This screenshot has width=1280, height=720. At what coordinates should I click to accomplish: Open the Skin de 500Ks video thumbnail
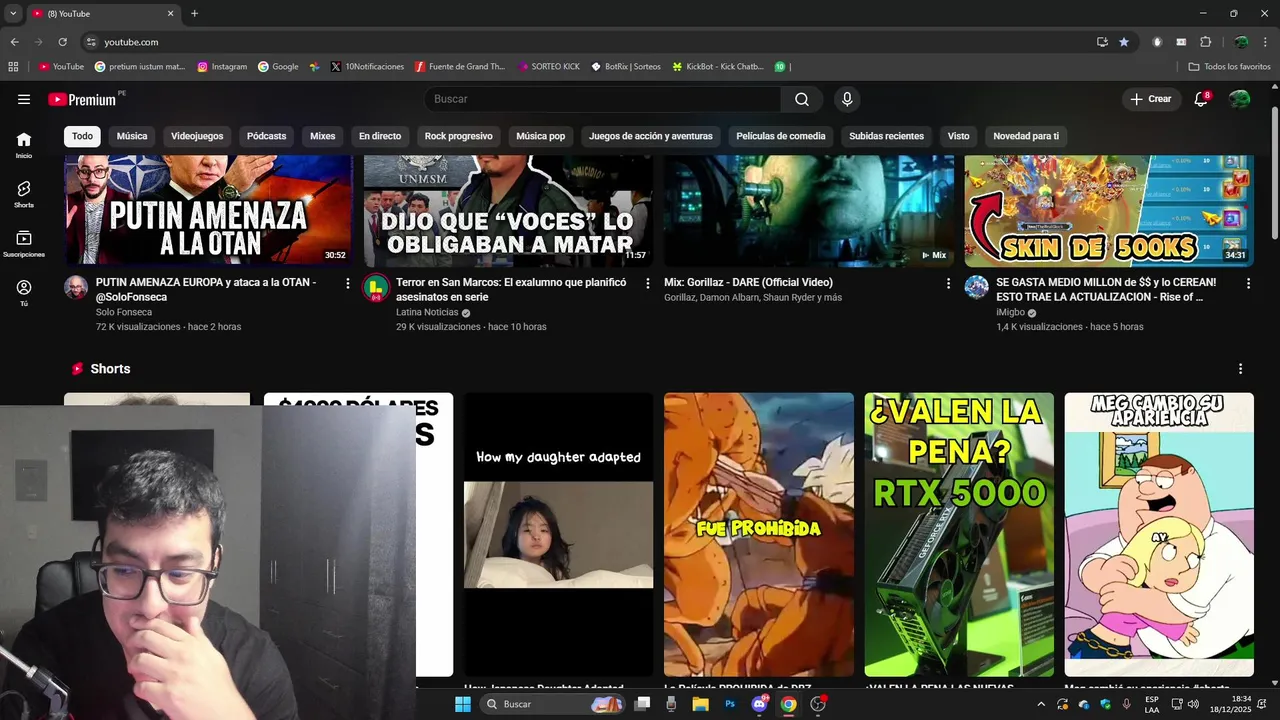1108,211
